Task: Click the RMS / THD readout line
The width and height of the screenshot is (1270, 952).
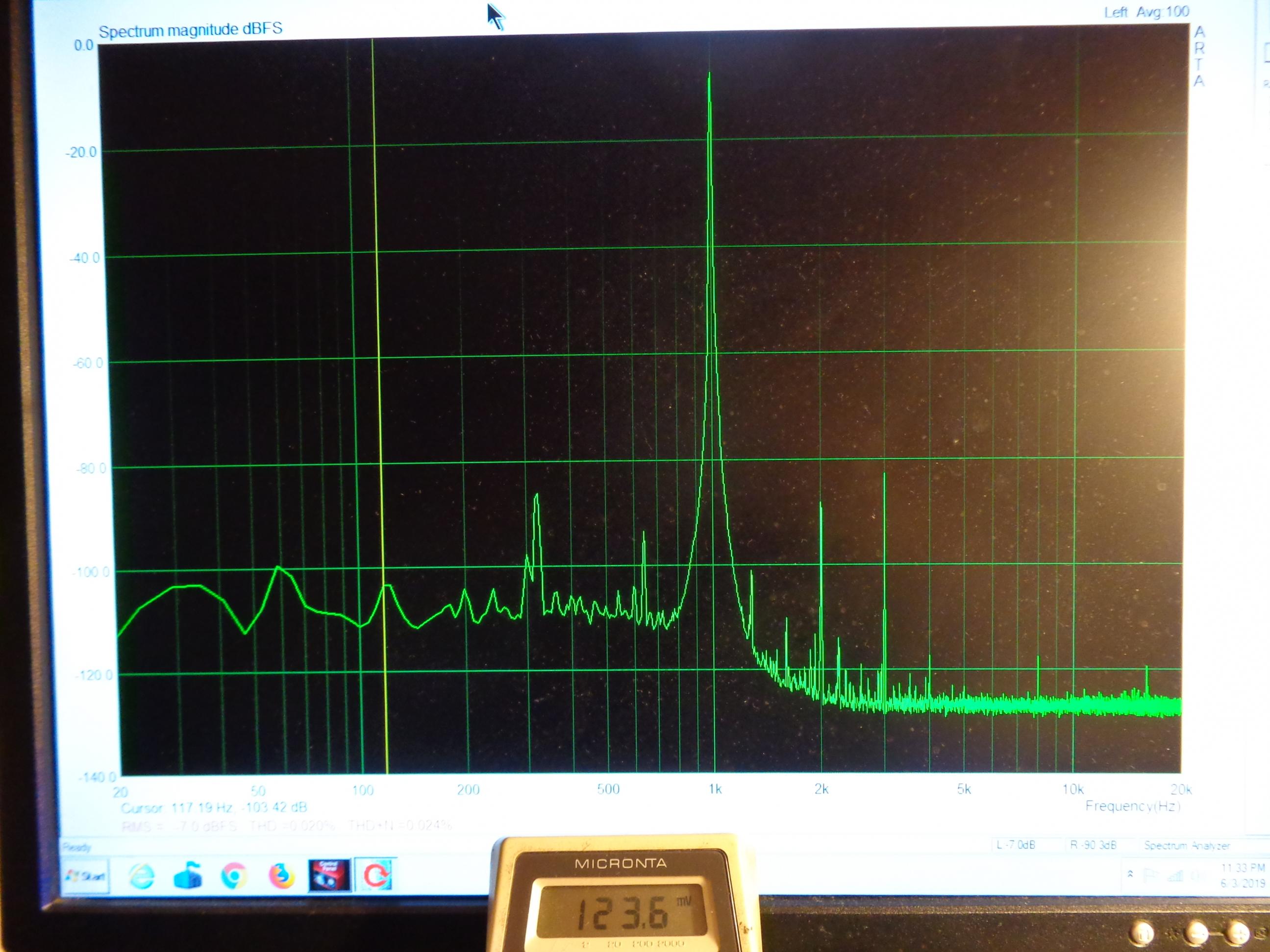Action: coord(286,827)
